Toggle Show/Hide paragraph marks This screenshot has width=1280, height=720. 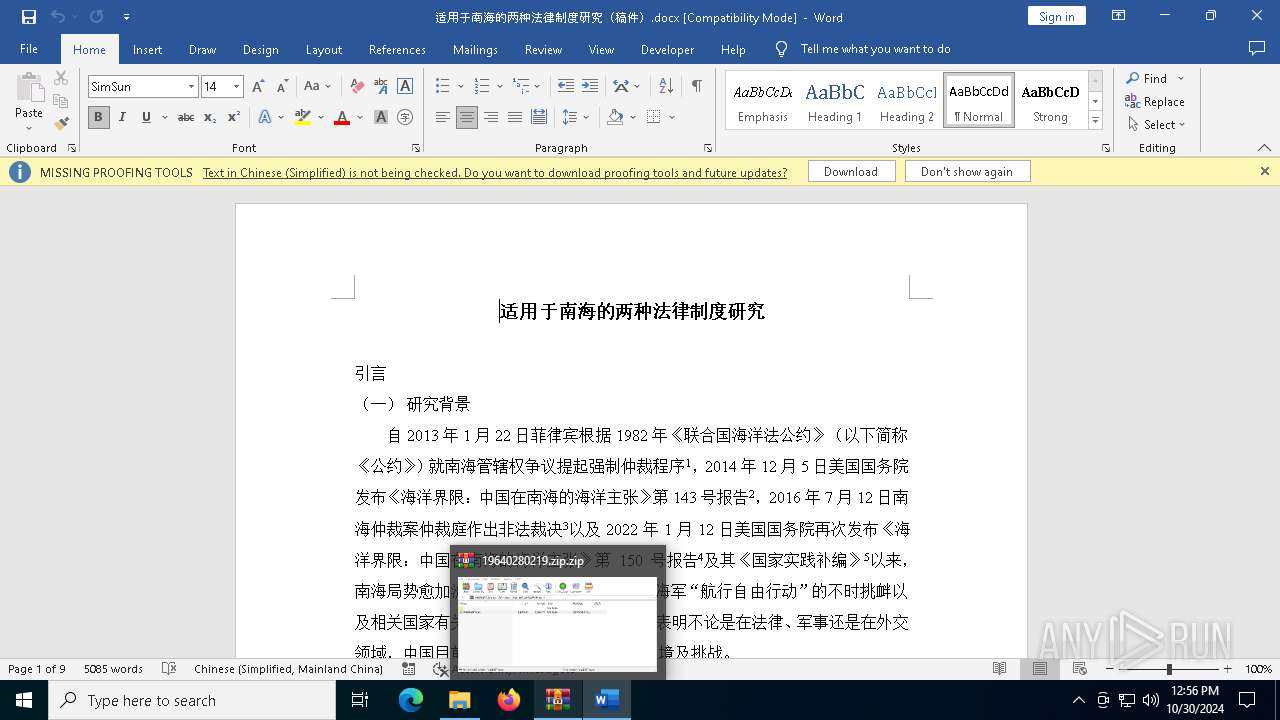(696, 87)
